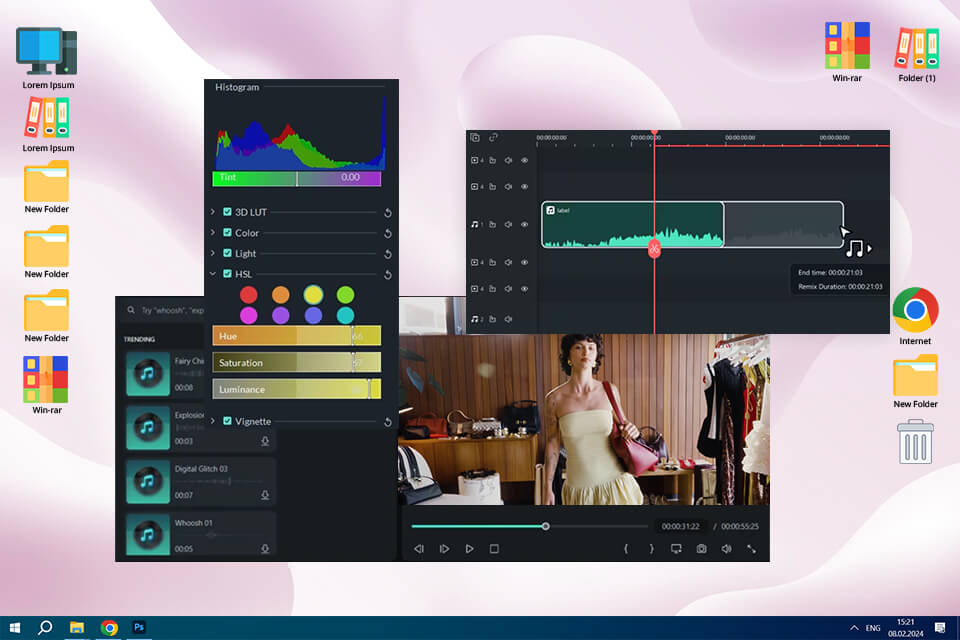Viewport: 960px width, 640px height.
Task: Select the orange HSL color swatch
Action: pos(281,295)
